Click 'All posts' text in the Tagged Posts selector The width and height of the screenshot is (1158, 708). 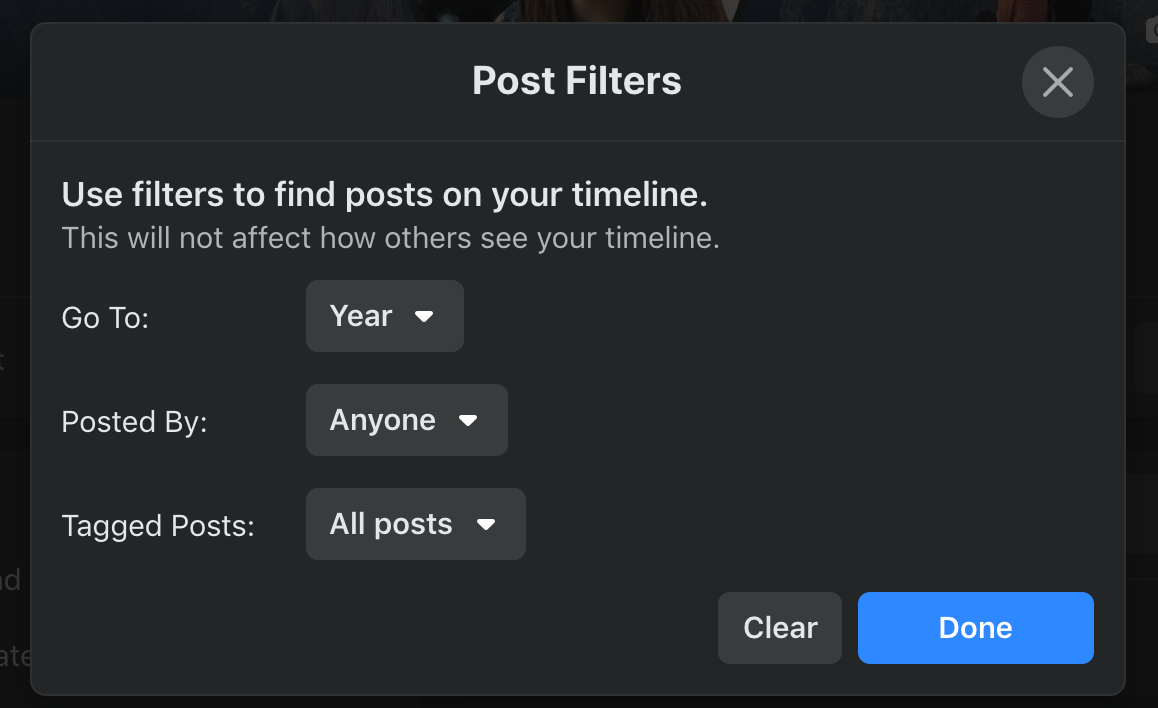(391, 524)
